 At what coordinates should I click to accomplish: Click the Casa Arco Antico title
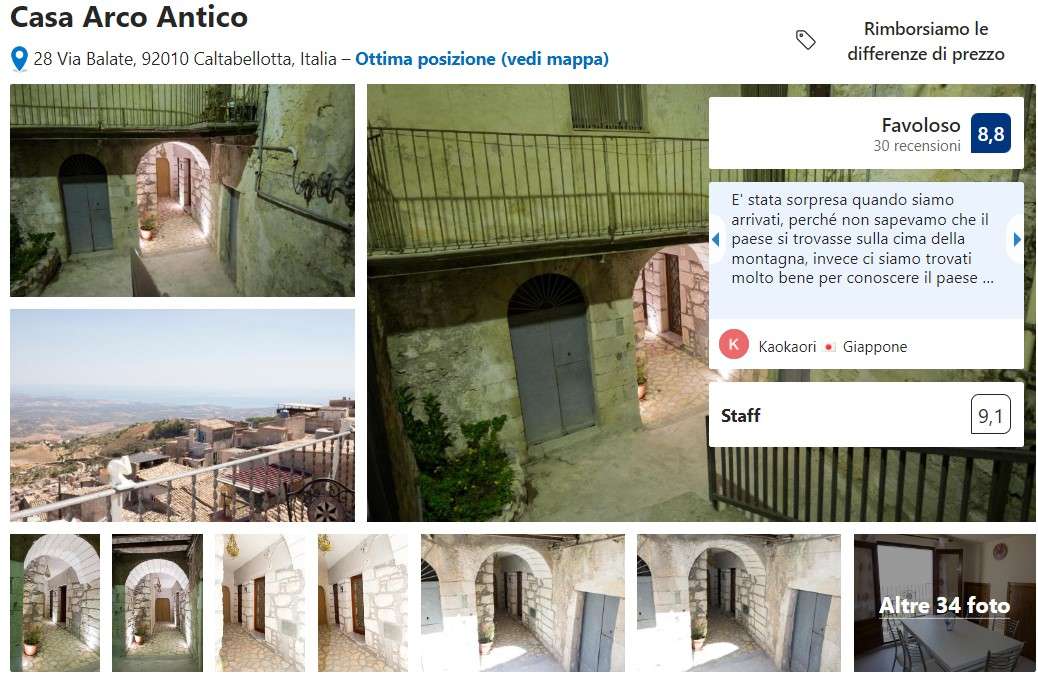click(x=129, y=17)
